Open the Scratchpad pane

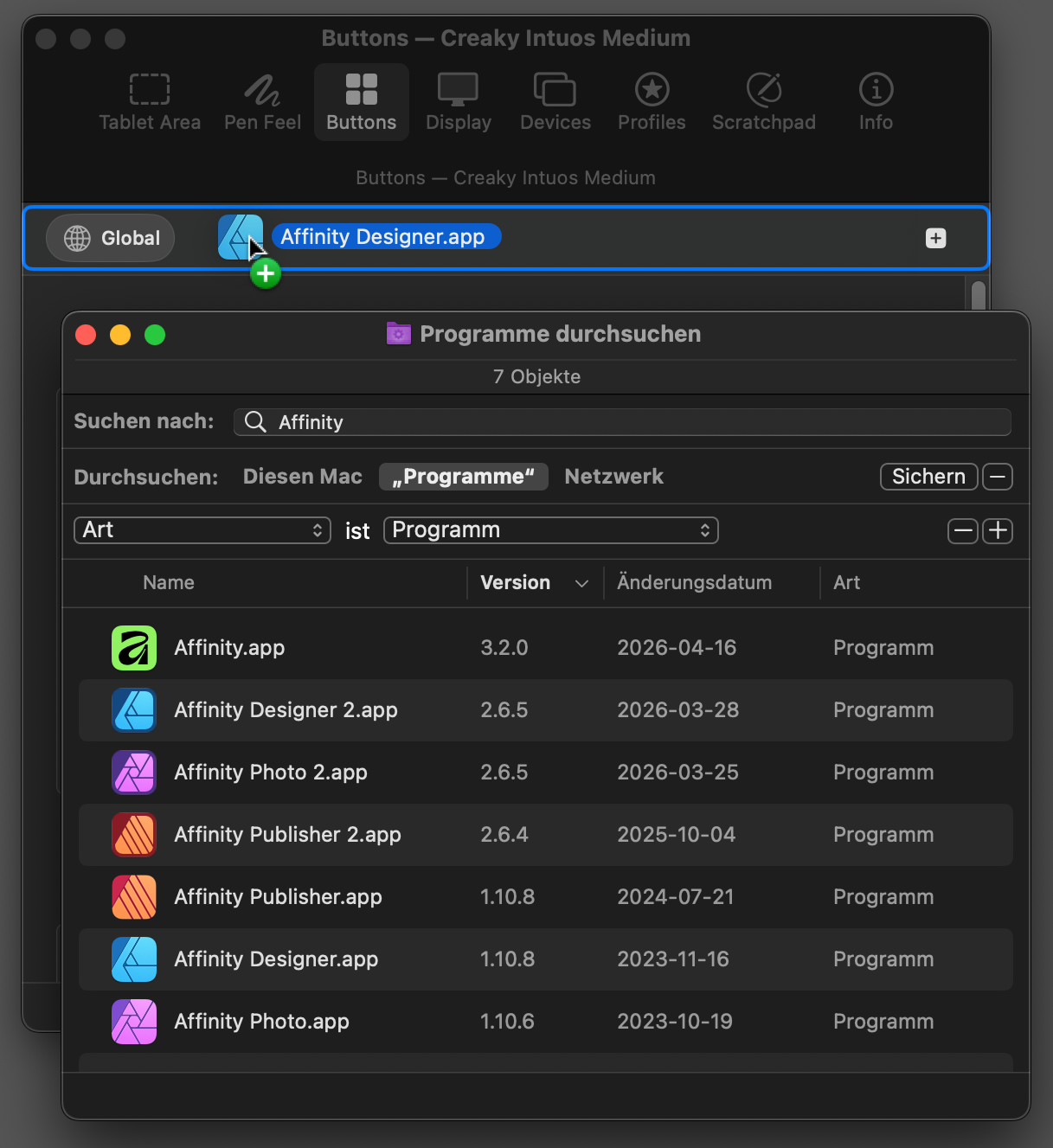click(x=764, y=102)
